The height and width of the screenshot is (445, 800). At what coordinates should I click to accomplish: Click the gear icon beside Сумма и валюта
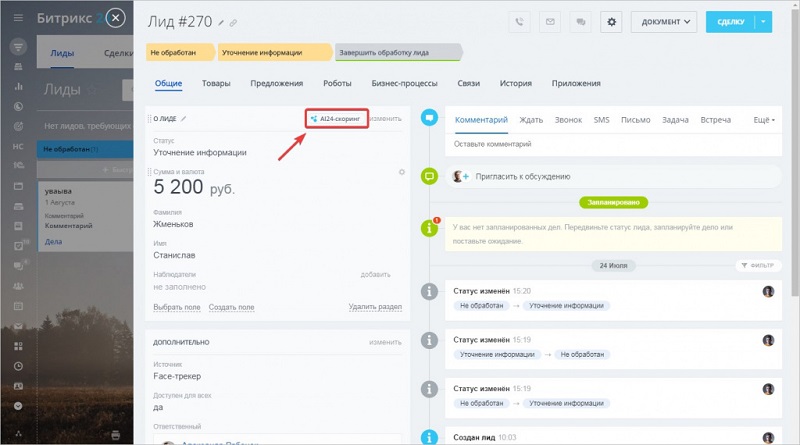[x=402, y=172]
